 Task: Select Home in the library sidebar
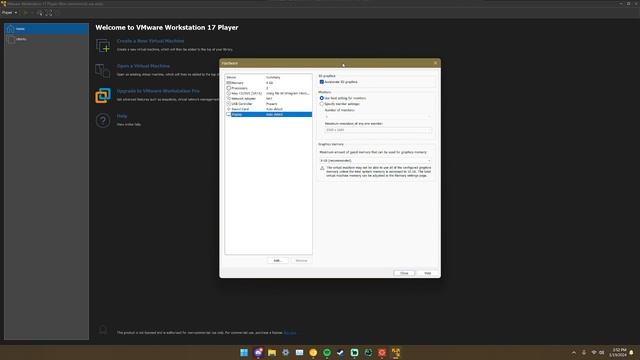pos(46,29)
